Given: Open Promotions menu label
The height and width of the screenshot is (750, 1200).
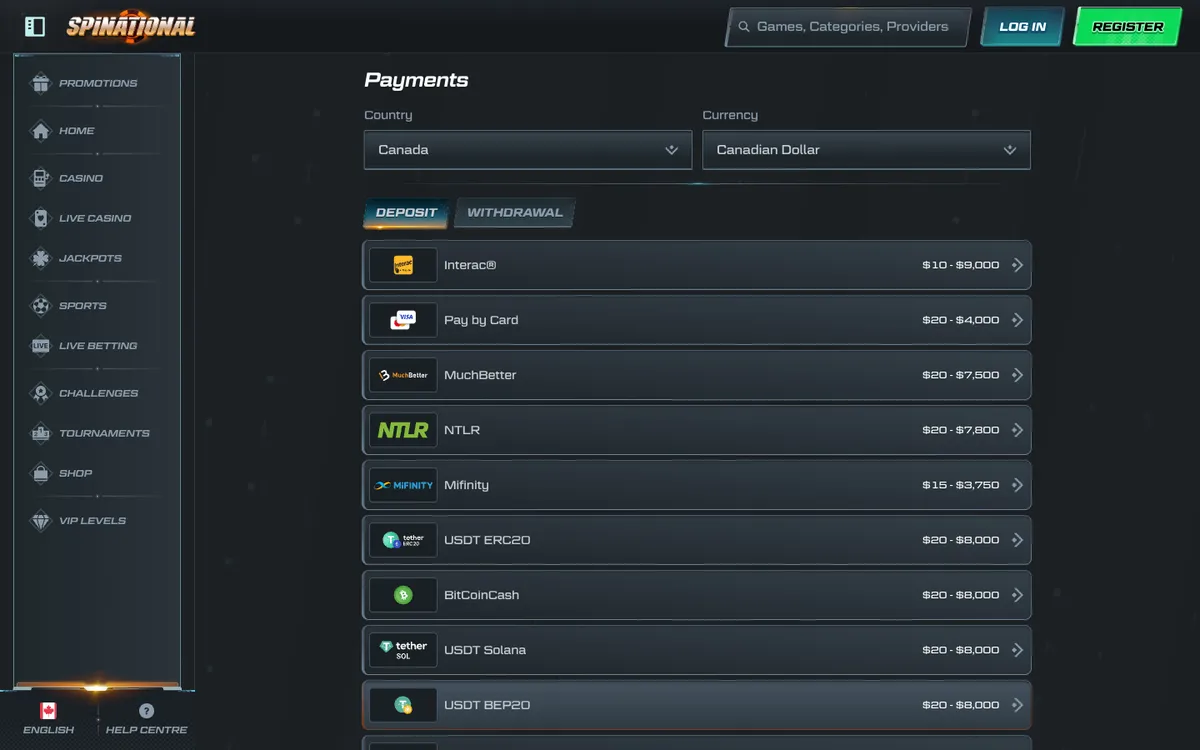Looking at the screenshot, I should coord(98,83).
